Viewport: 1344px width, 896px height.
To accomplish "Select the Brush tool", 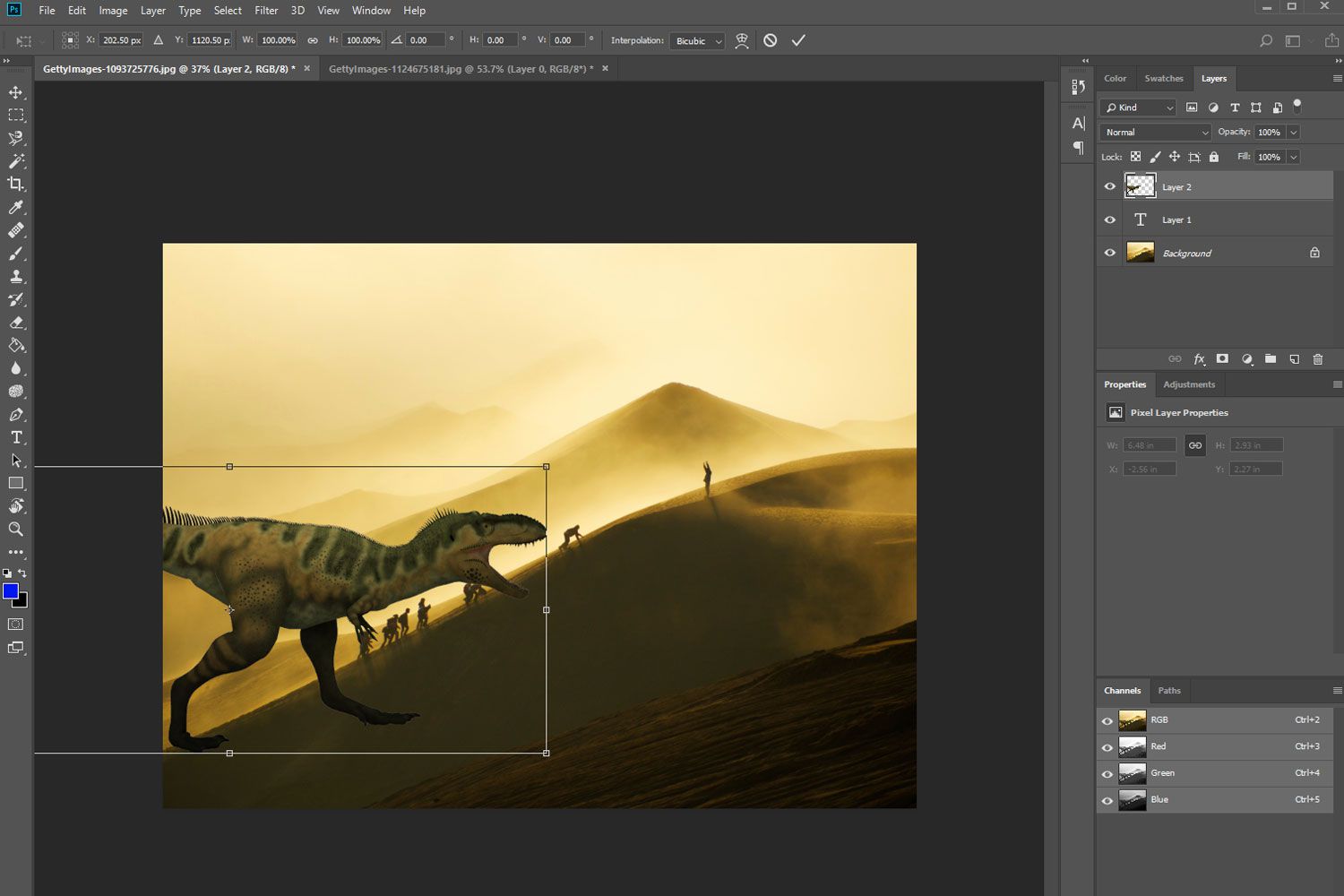I will pyautogui.click(x=16, y=254).
